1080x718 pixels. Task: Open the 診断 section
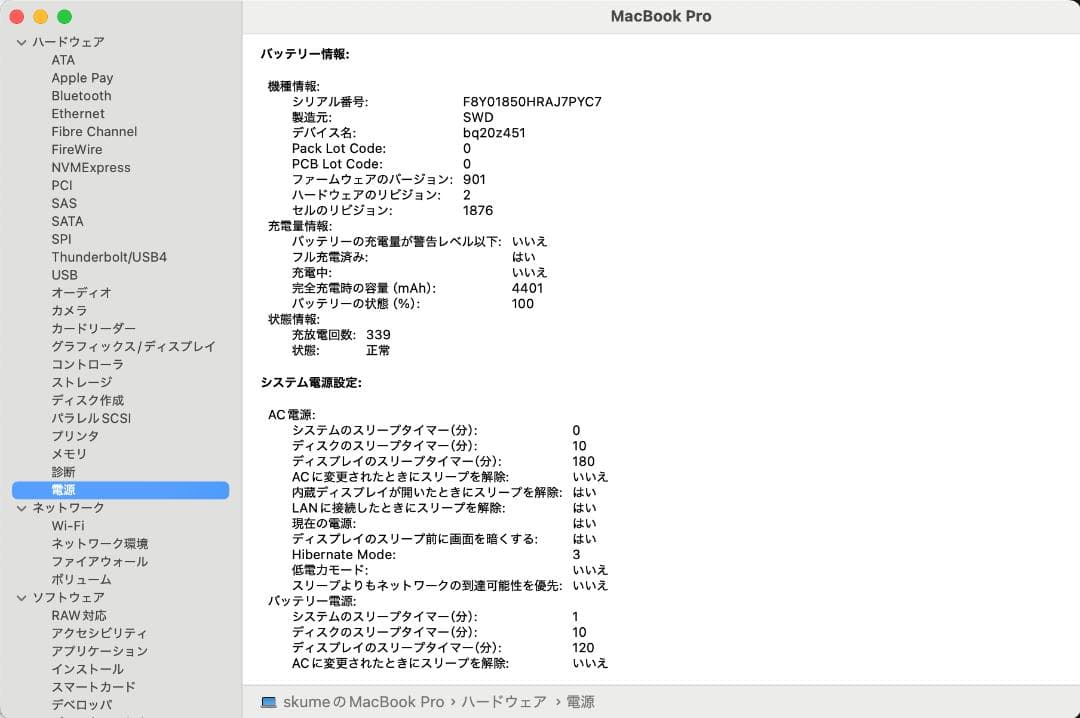click(64, 471)
